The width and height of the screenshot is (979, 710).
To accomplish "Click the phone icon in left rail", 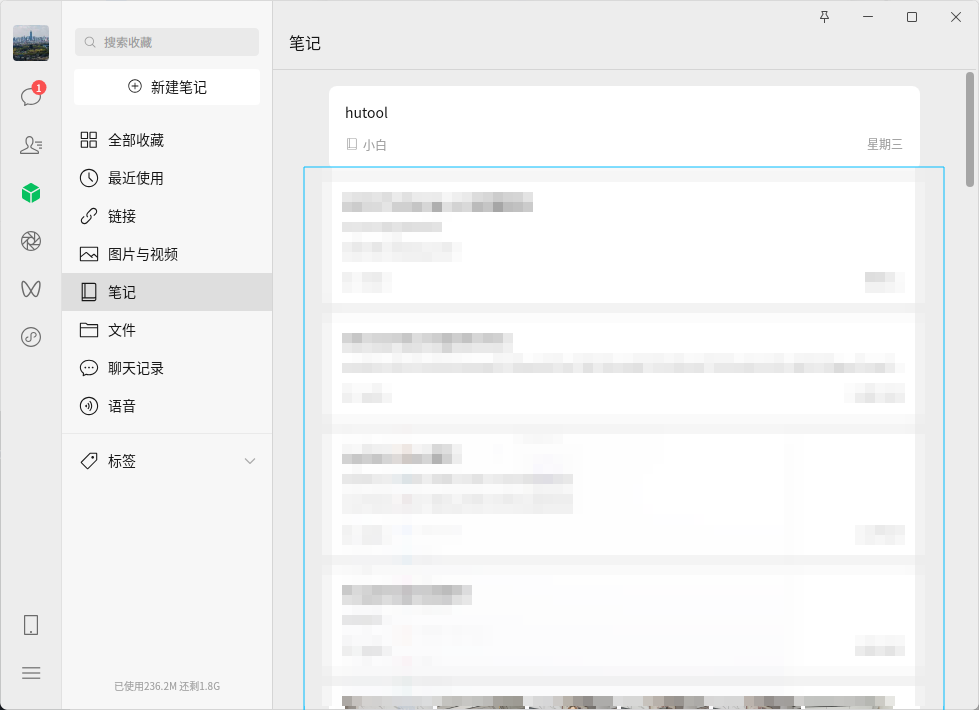I will point(31,624).
